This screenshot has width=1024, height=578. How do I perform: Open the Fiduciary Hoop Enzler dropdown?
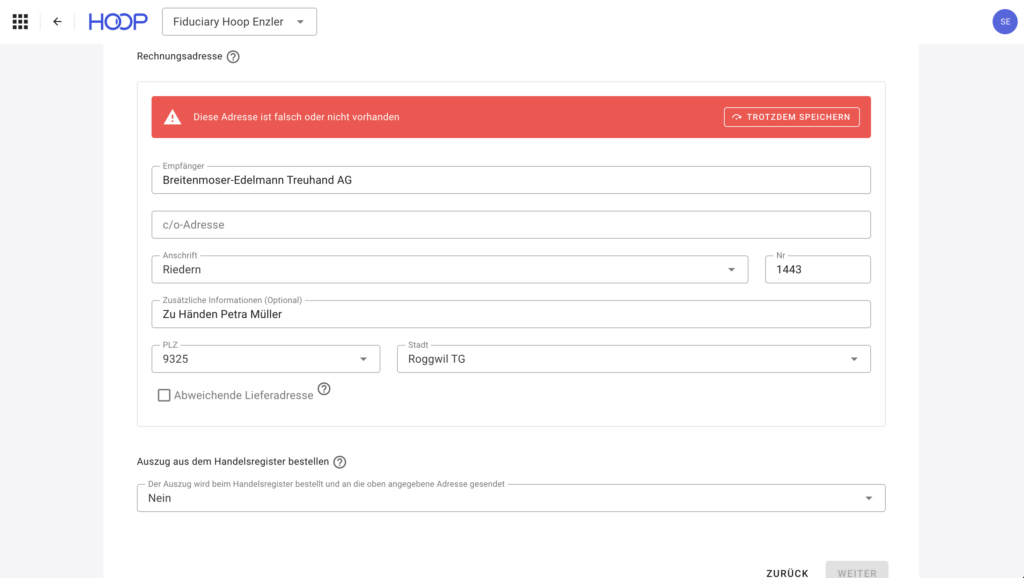[239, 22]
